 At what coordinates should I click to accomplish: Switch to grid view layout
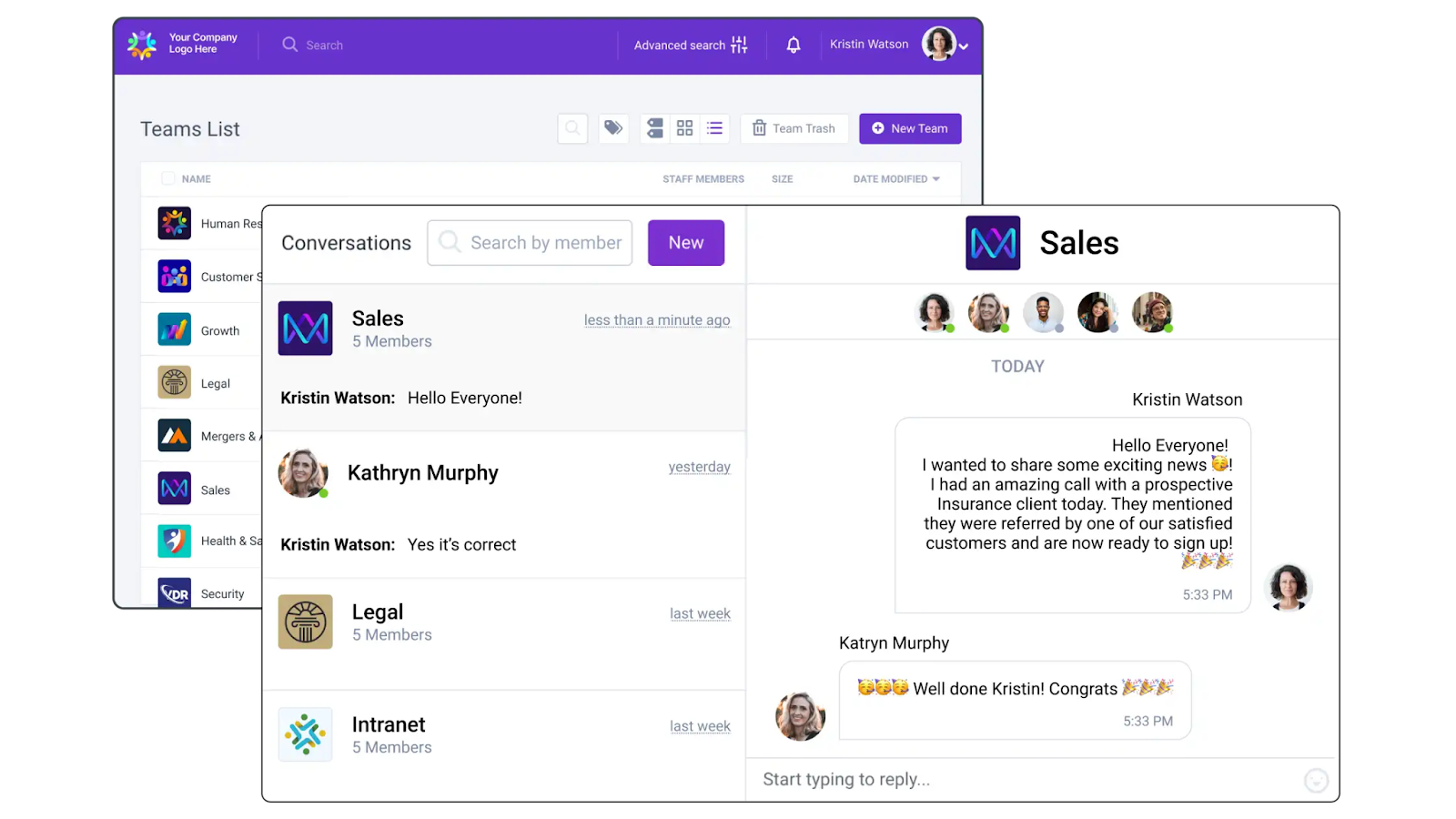[684, 128]
